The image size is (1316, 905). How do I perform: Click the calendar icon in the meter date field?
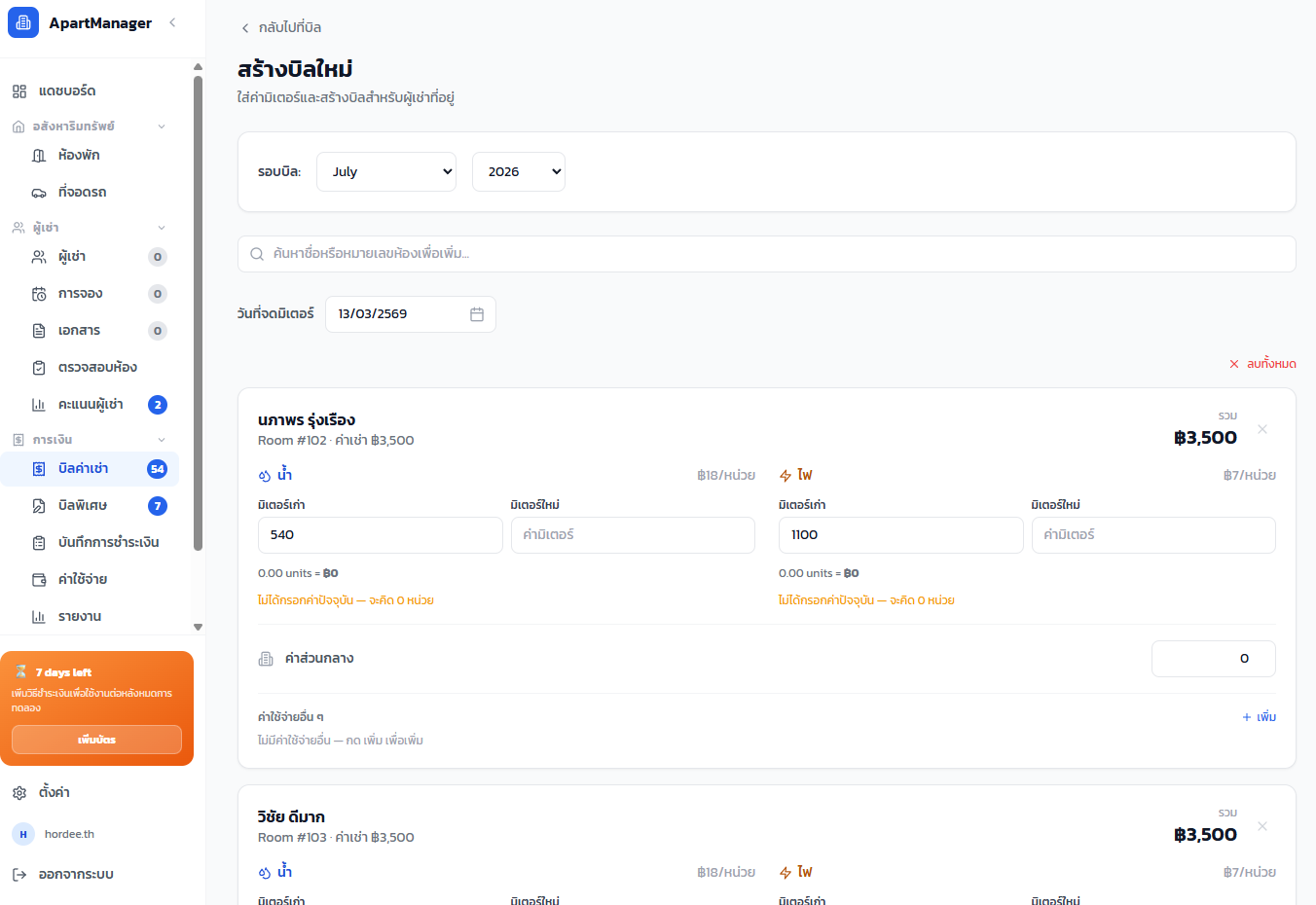477,314
